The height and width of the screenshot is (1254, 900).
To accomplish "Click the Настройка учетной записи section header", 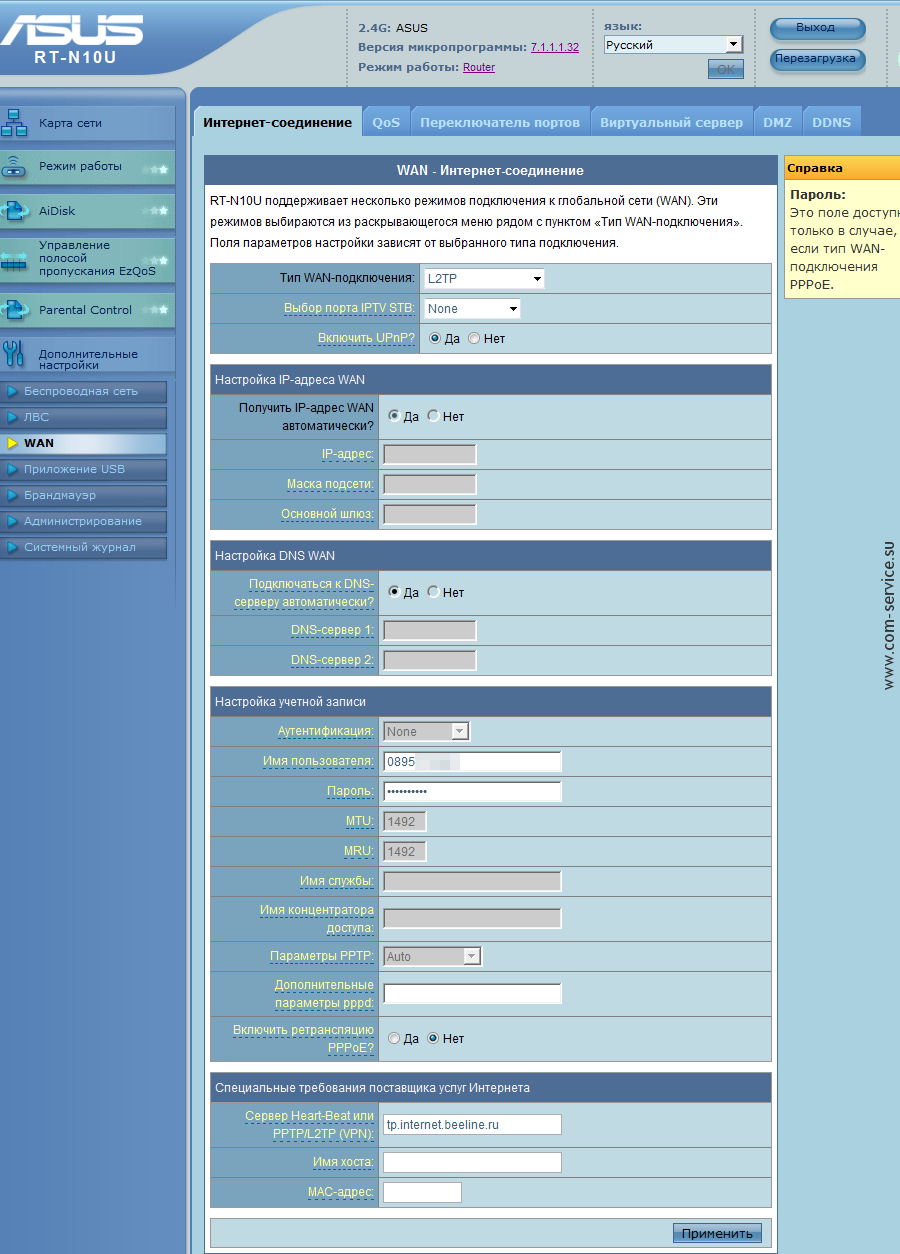I will [x=490, y=701].
